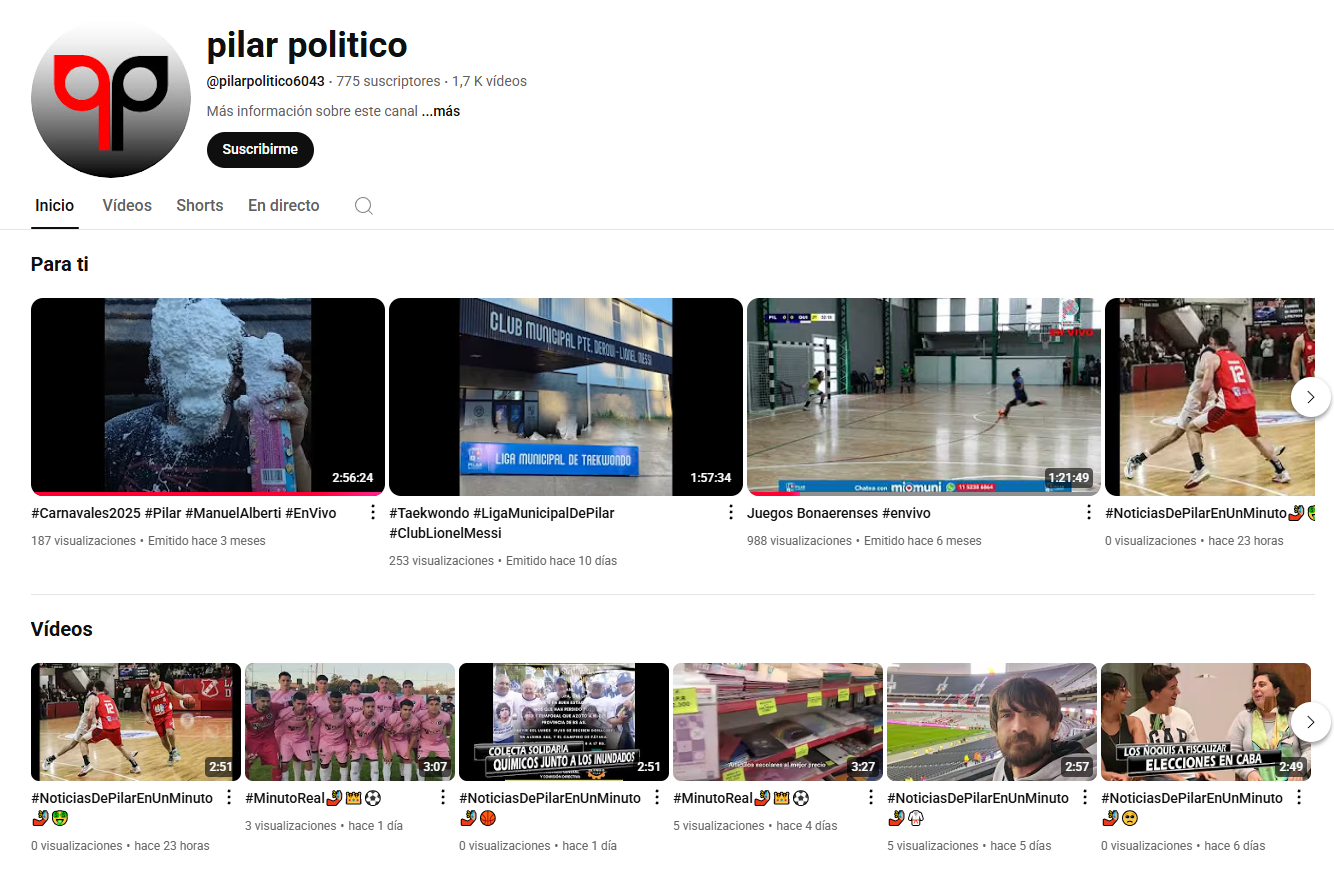Click the channel search magnifier icon
Screen dimensions: 1334x869
[x=364, y=206]
